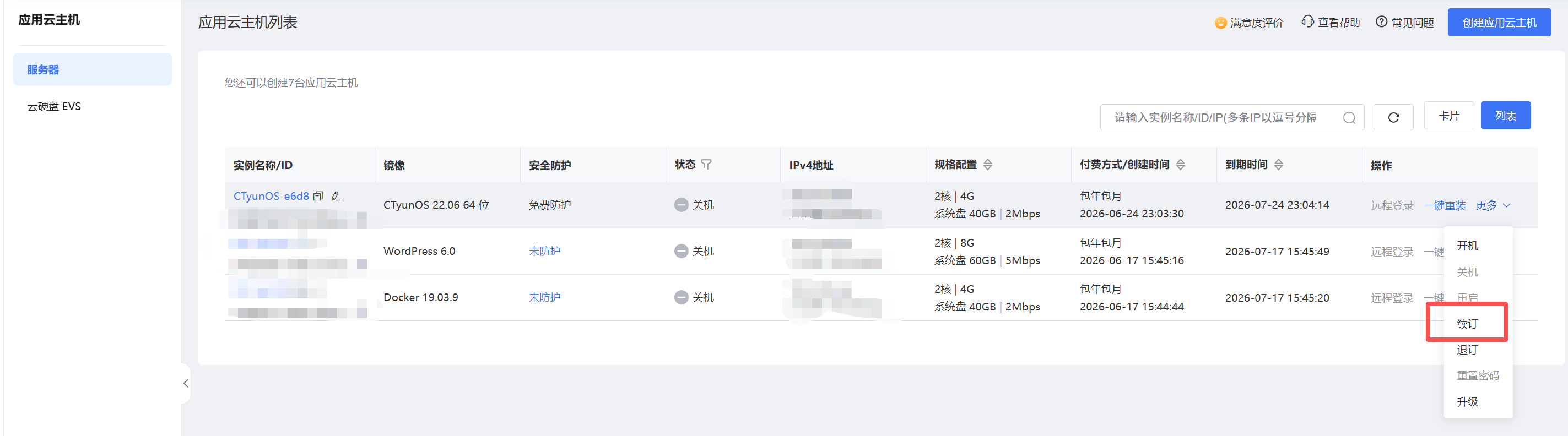Open 查看帮助 link text
Viewport: 1568px width, 436px height.
click(1338, 23)
